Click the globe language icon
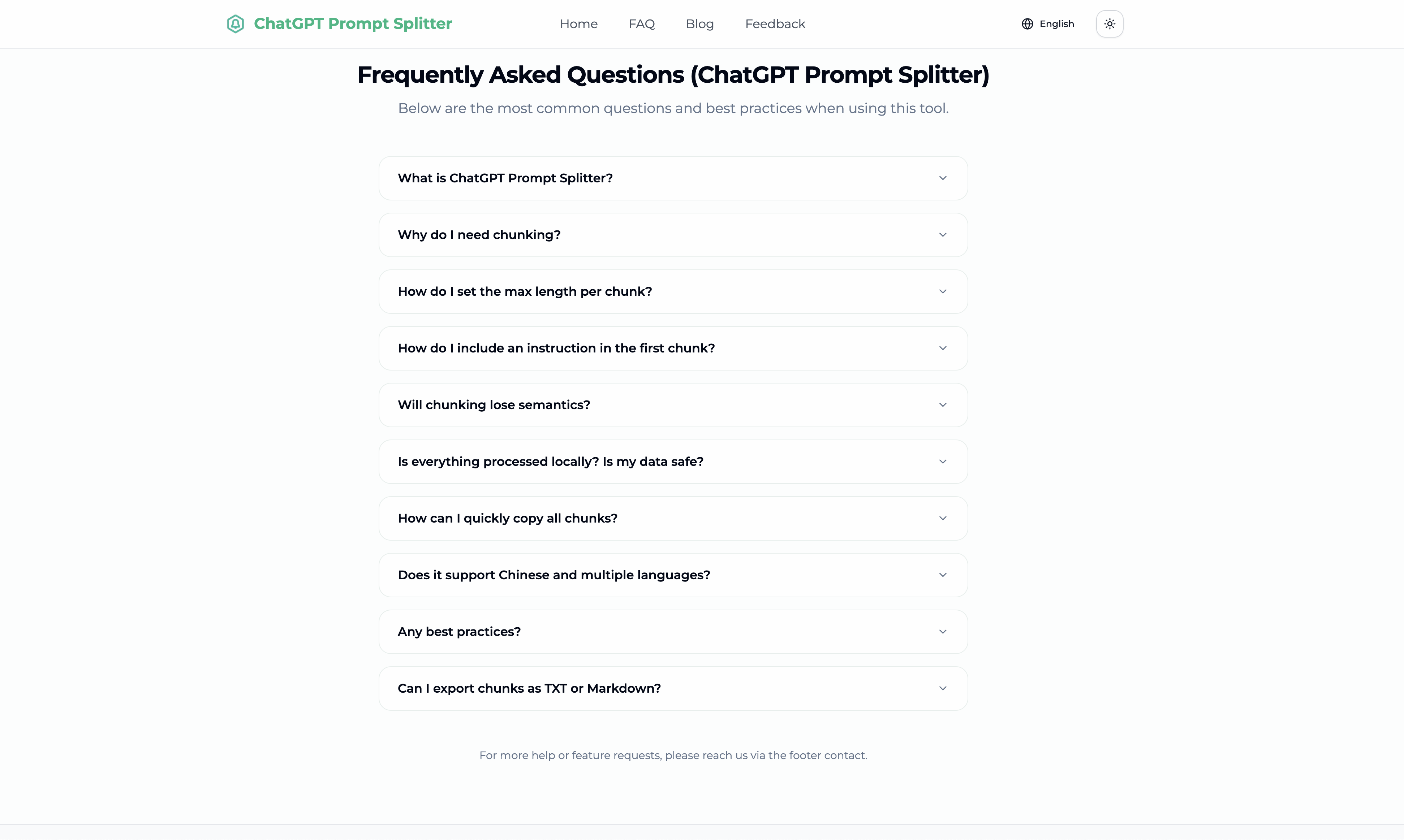 1027,24
